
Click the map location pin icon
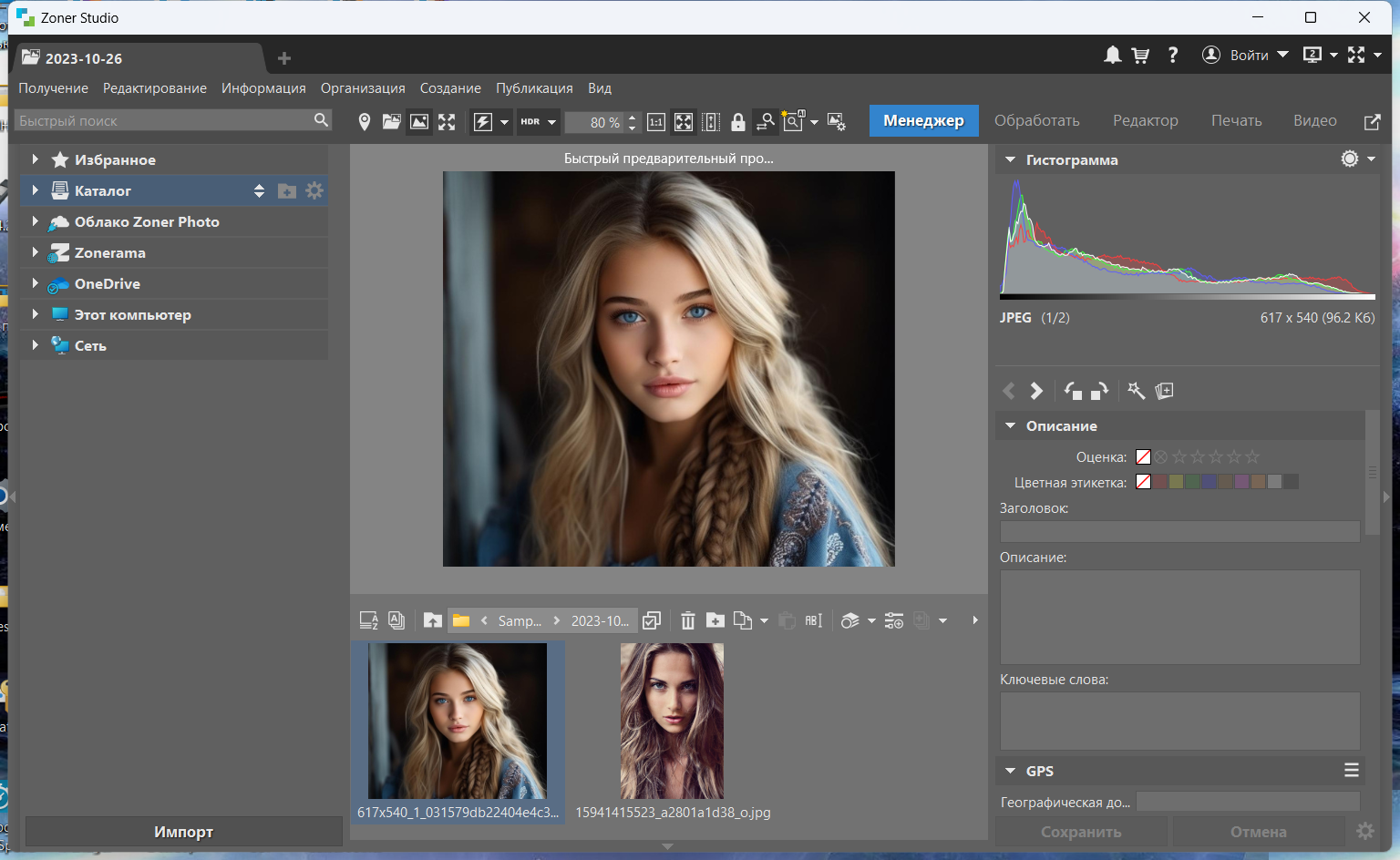click(364, 122)
